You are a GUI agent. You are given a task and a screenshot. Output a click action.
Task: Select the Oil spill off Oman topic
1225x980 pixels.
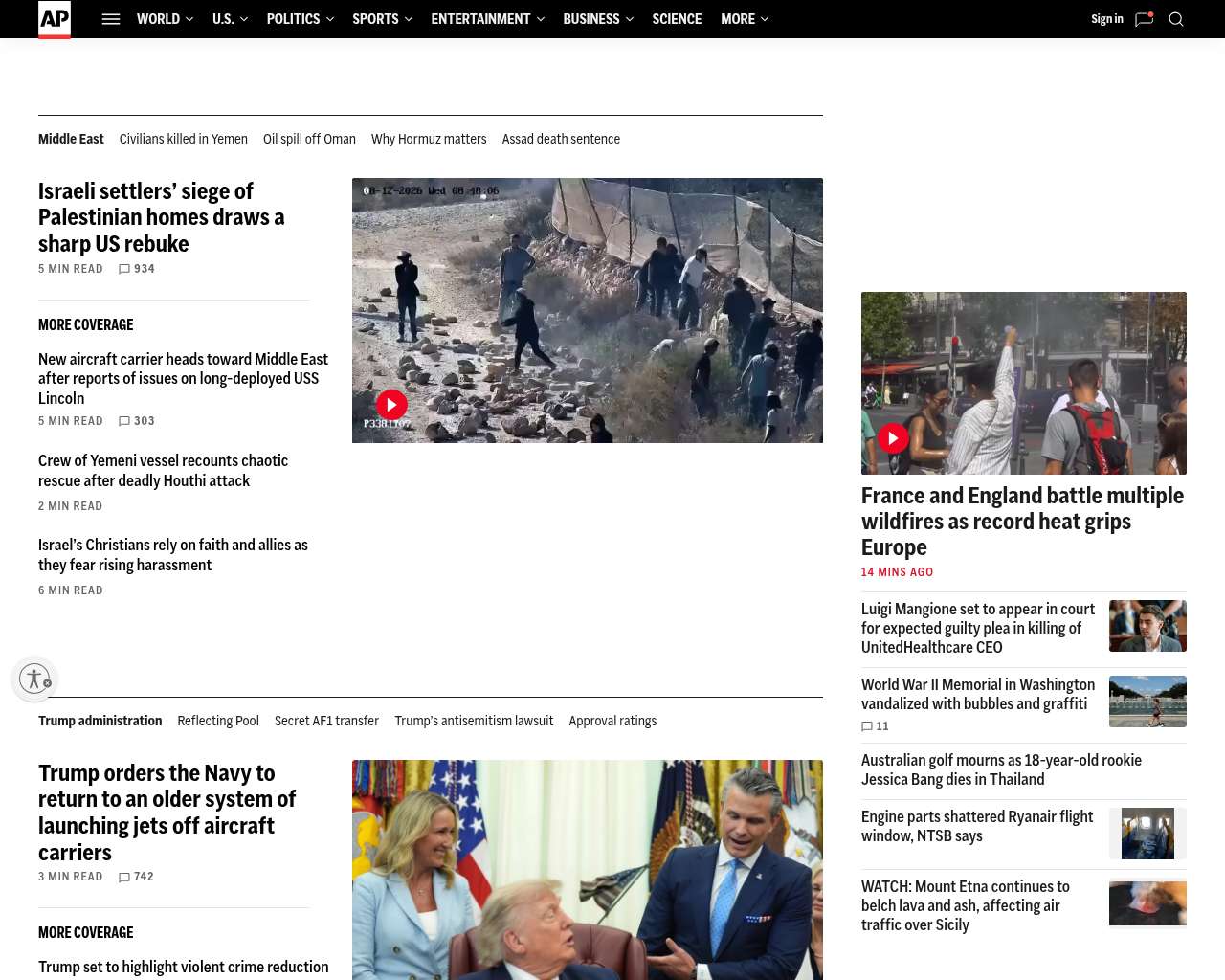pos(309,139)
